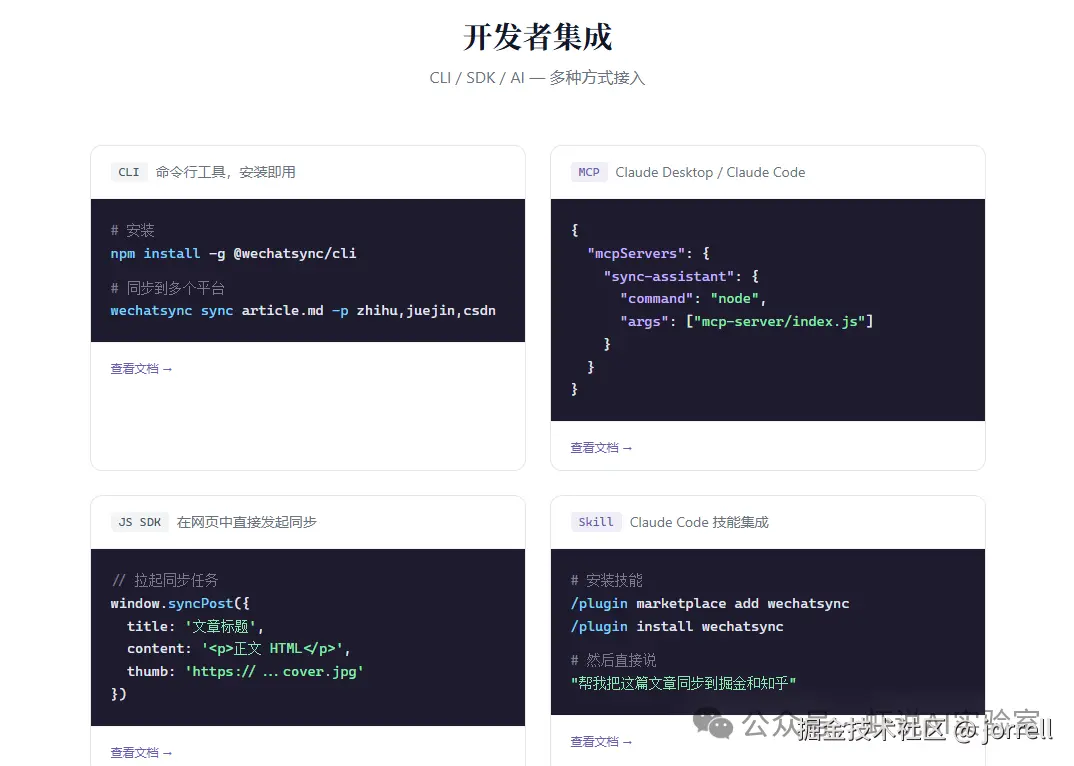Click the CLI badge on the first card
The width and height of the screenshot is (1074, 766).
click(x=129, y=171)
